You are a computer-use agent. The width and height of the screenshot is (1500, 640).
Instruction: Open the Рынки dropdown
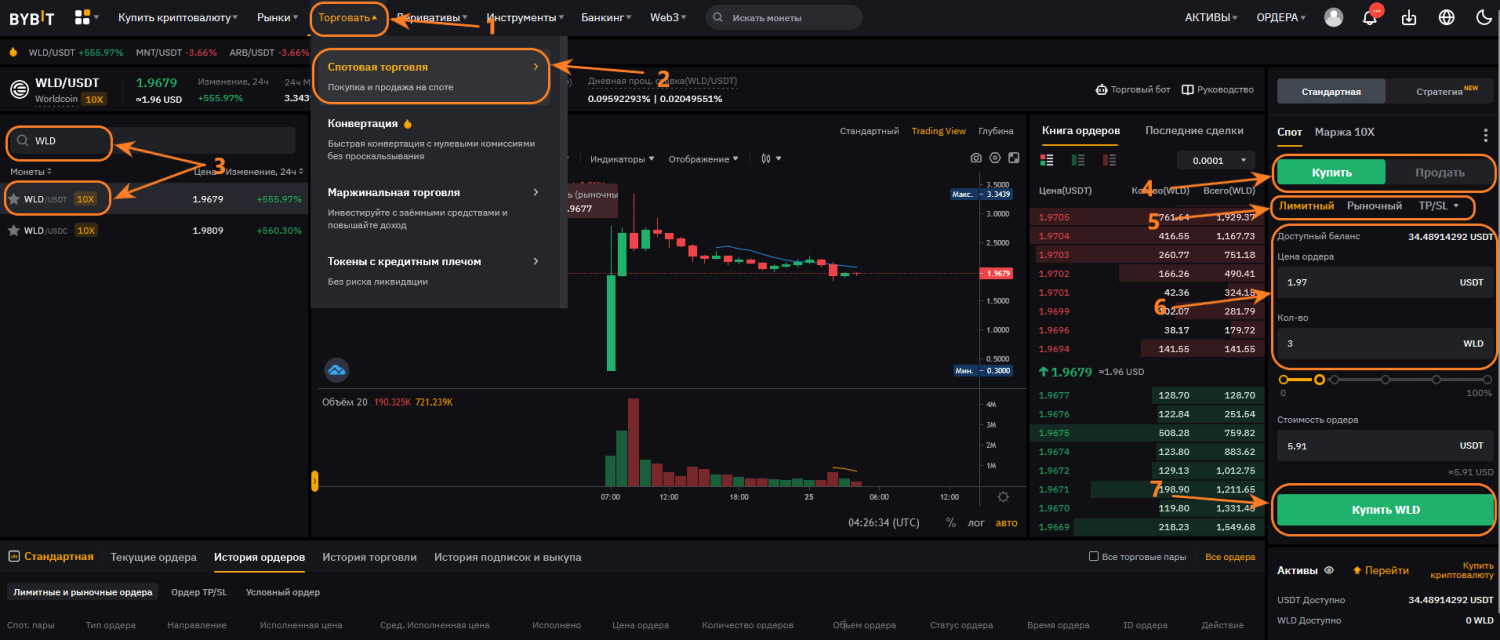[277, 17]
